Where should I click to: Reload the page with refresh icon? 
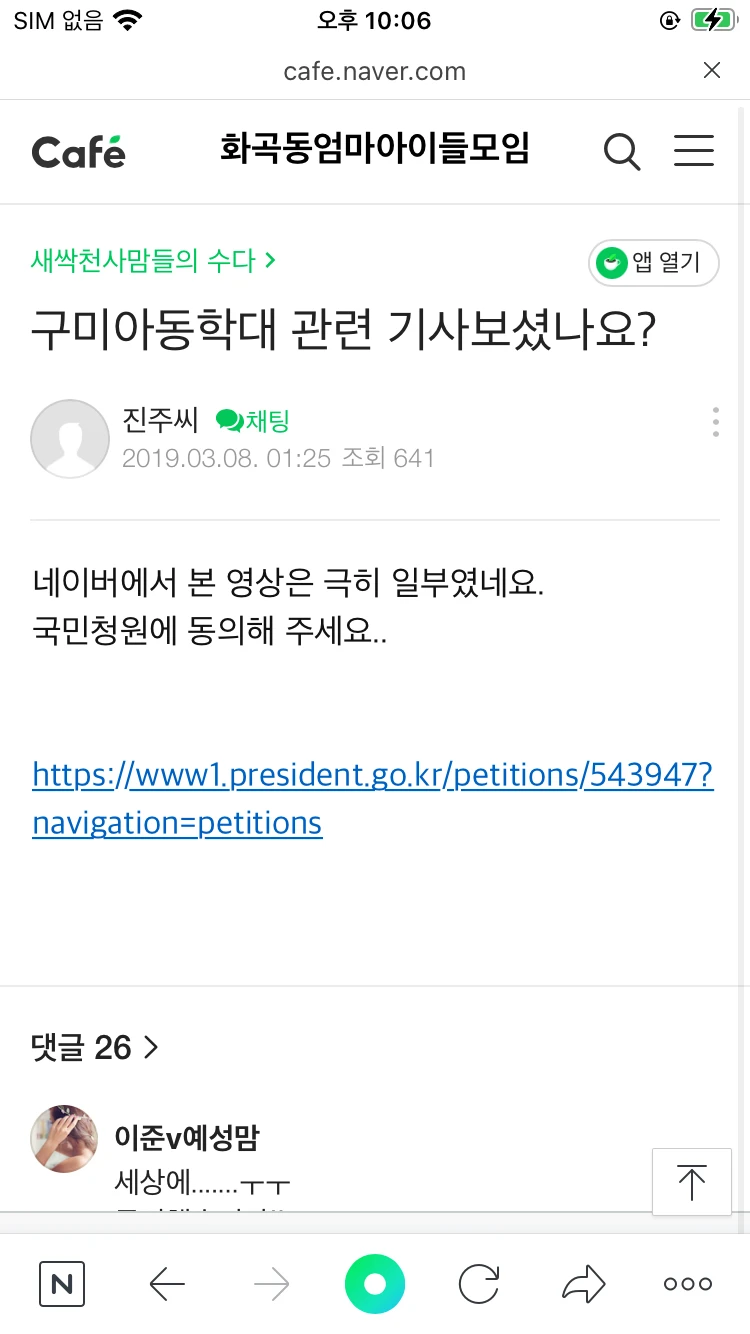point(479,1284)
